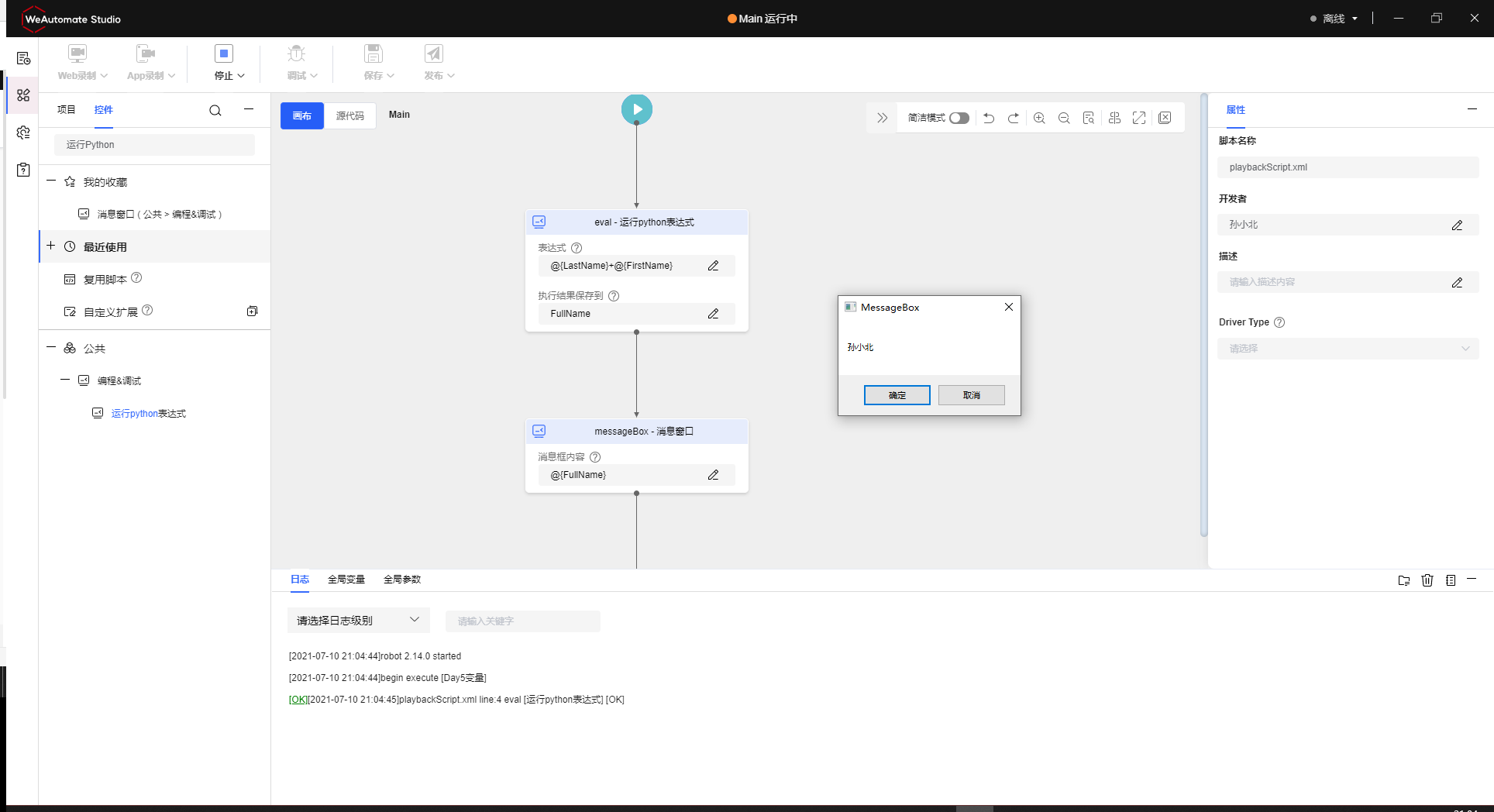The image size is (1494, 812).
Task: Select the messageBox - 消息窗口 node header
Action: [637, 432]
